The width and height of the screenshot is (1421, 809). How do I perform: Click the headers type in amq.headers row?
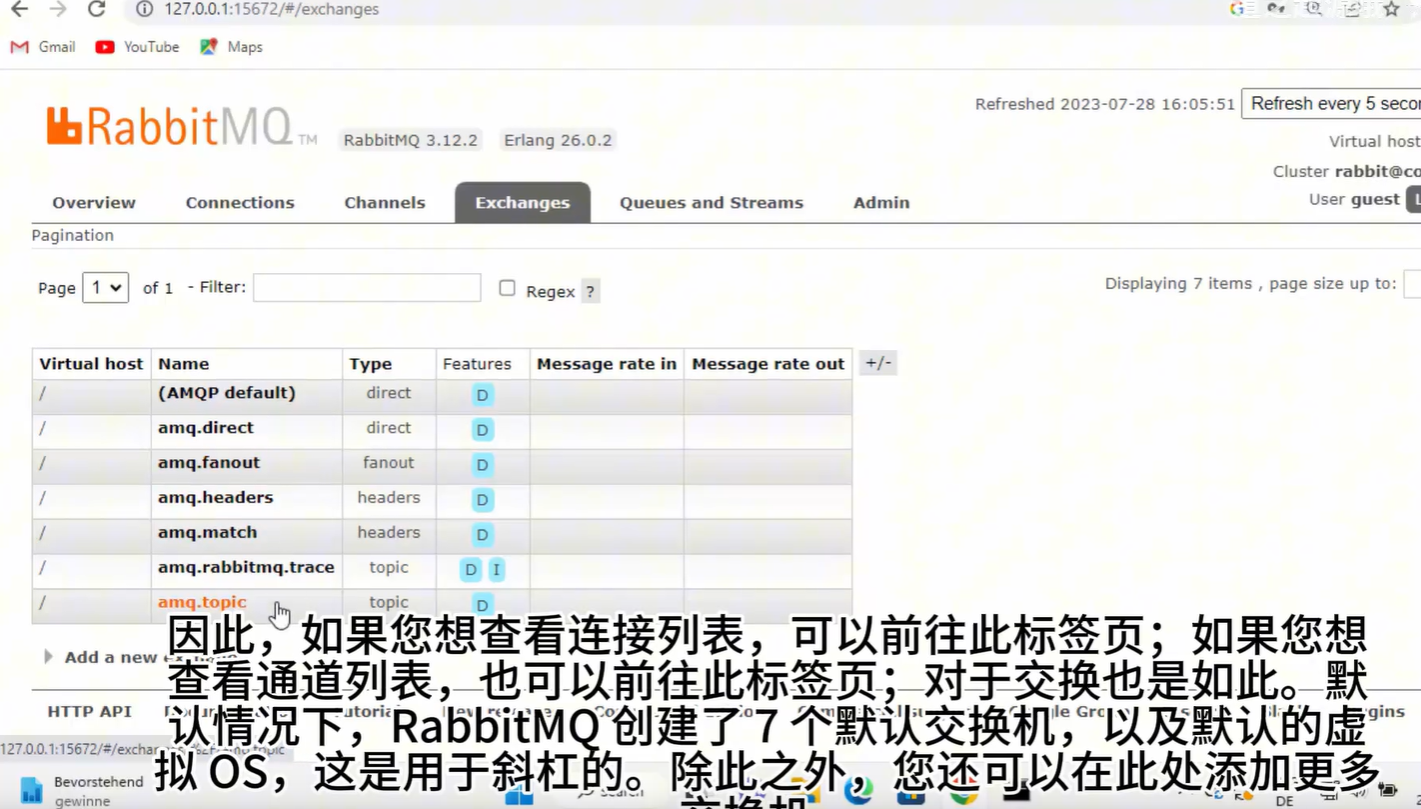[x=388, y=498]
